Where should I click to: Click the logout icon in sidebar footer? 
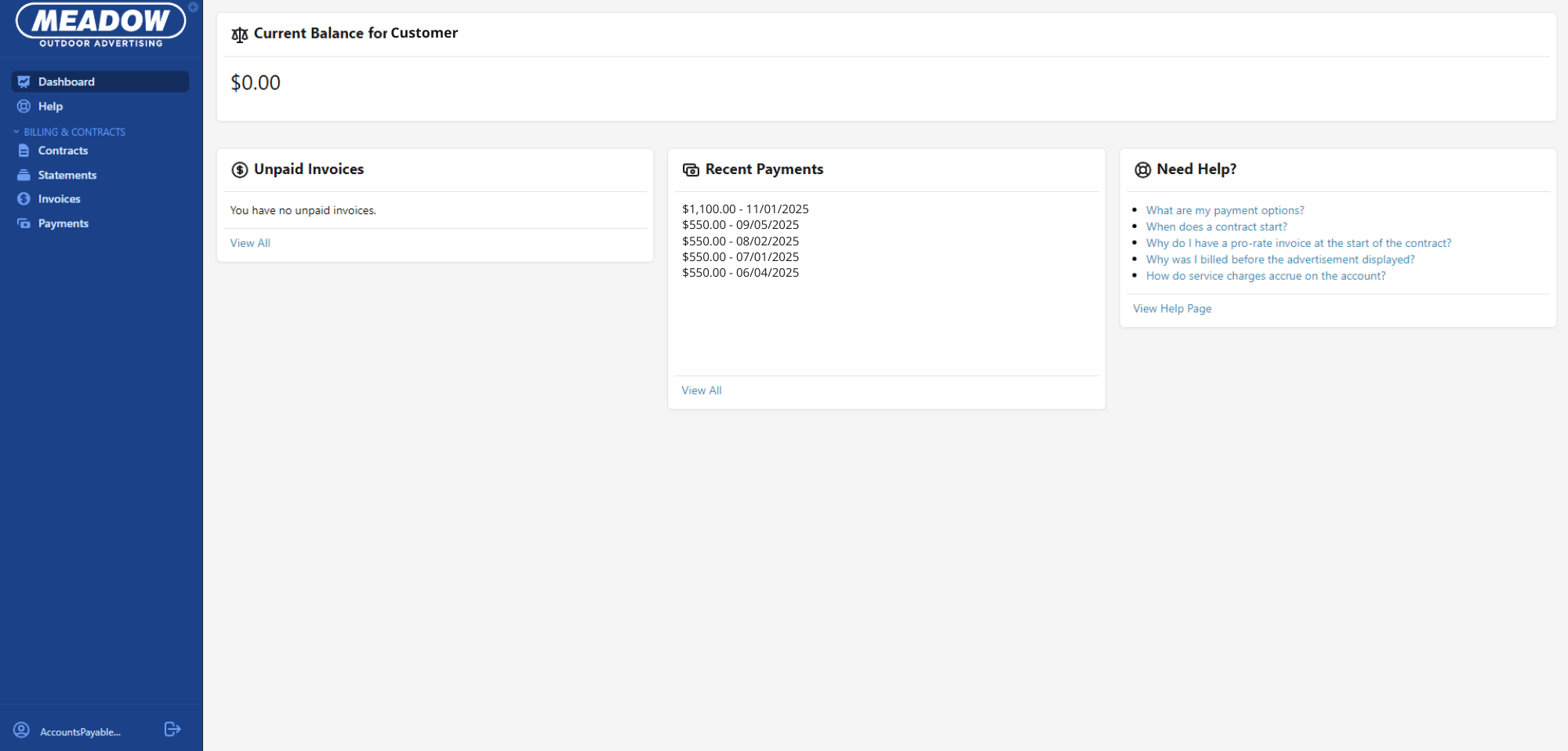click(x=172, y=729)
